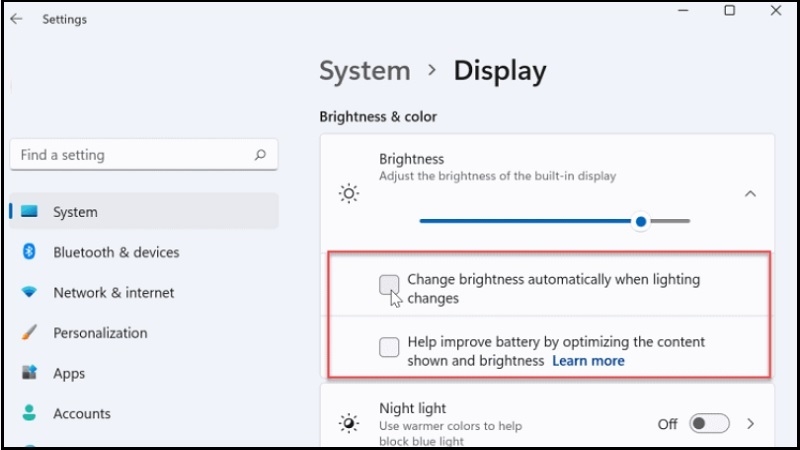Click the Bluetooth icon in sidebar
Viewport: 800px width, 450px height.
pyautogui.click(x=30, y=252)
